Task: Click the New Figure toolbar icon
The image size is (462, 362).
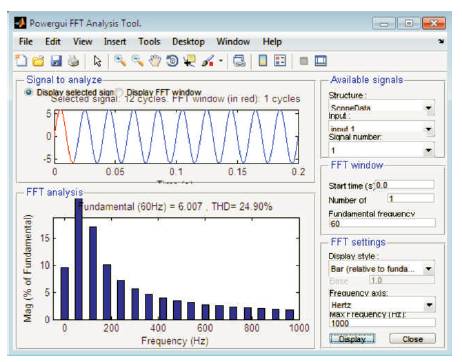Action: pyautogui.click(x=21, y=61)
